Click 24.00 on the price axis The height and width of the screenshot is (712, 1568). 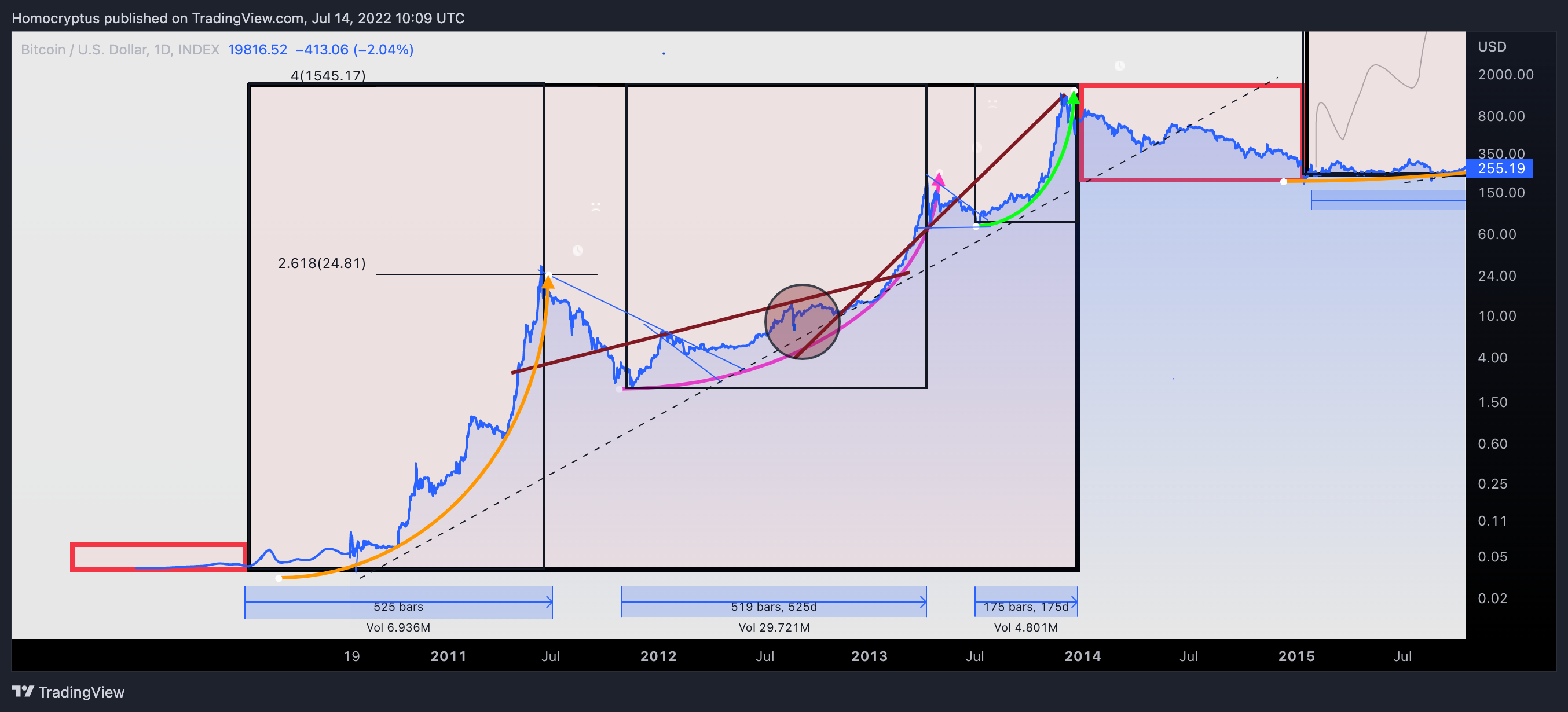click(x=1497, y=276)
